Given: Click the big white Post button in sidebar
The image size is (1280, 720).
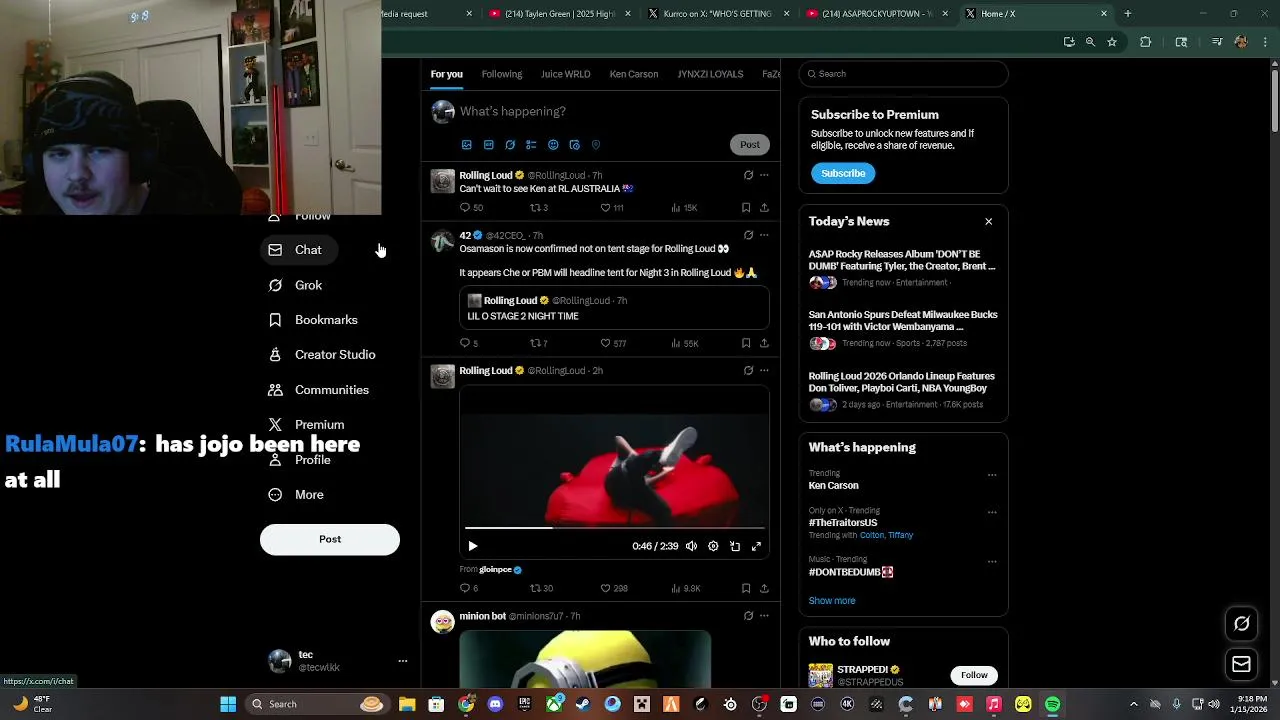Looking at the screenshot, I should coord(330,539).
